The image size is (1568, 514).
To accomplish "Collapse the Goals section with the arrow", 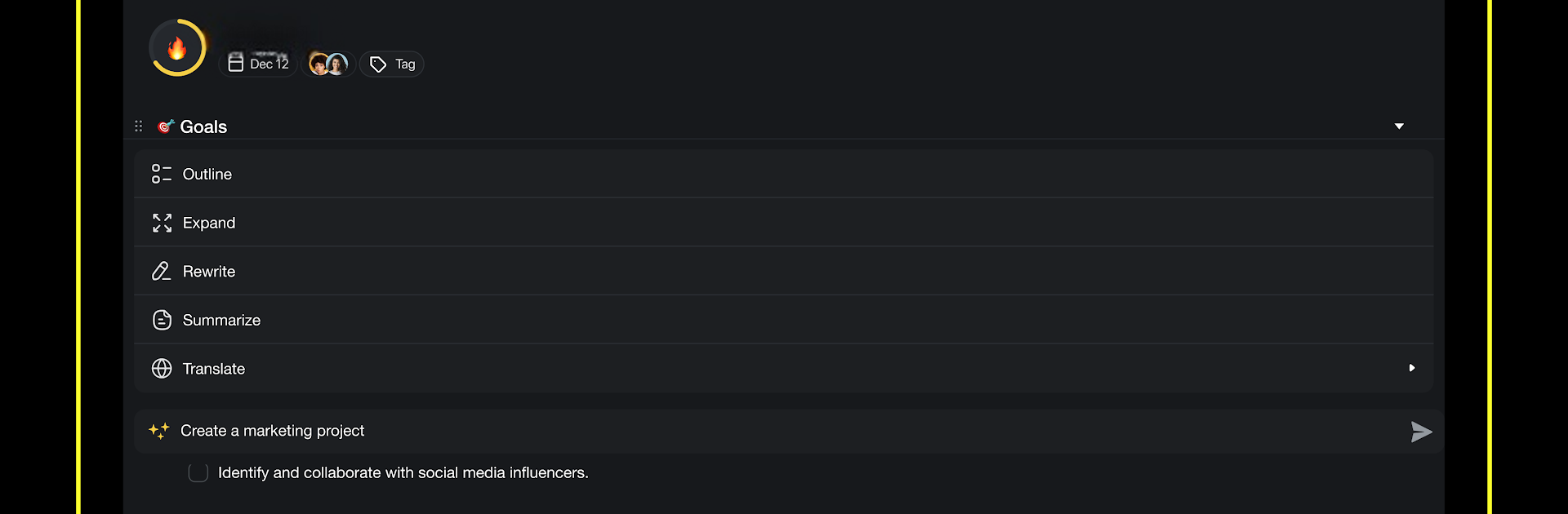I will pos(1399,126).
